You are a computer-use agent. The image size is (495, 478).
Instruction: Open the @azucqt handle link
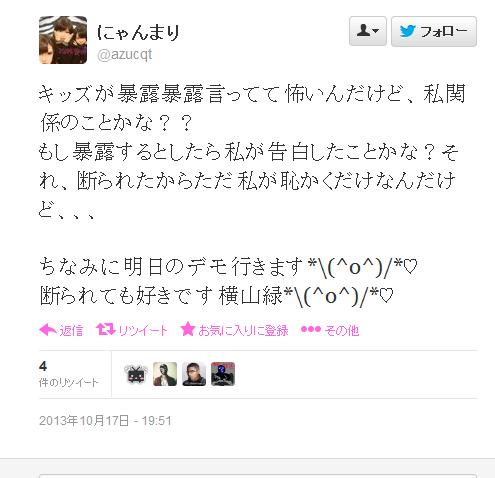pos(124,55)
